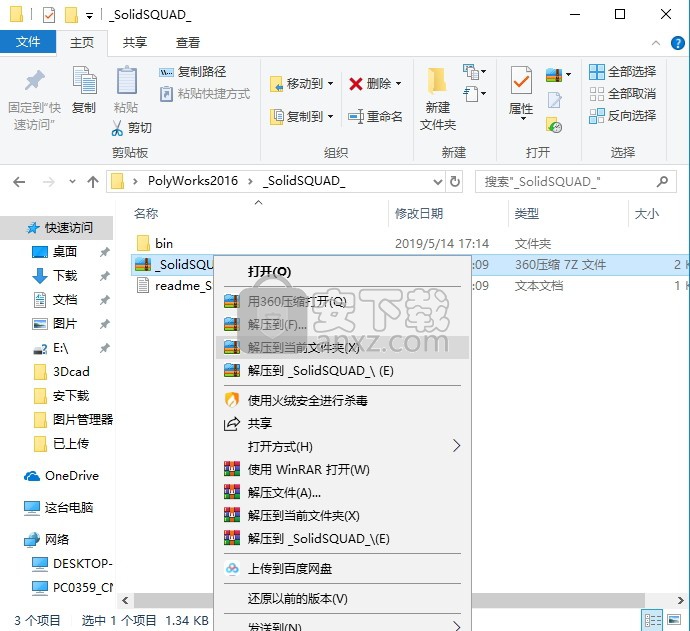
Task: Open the New item dropdown icon
Action: [474, 72]
